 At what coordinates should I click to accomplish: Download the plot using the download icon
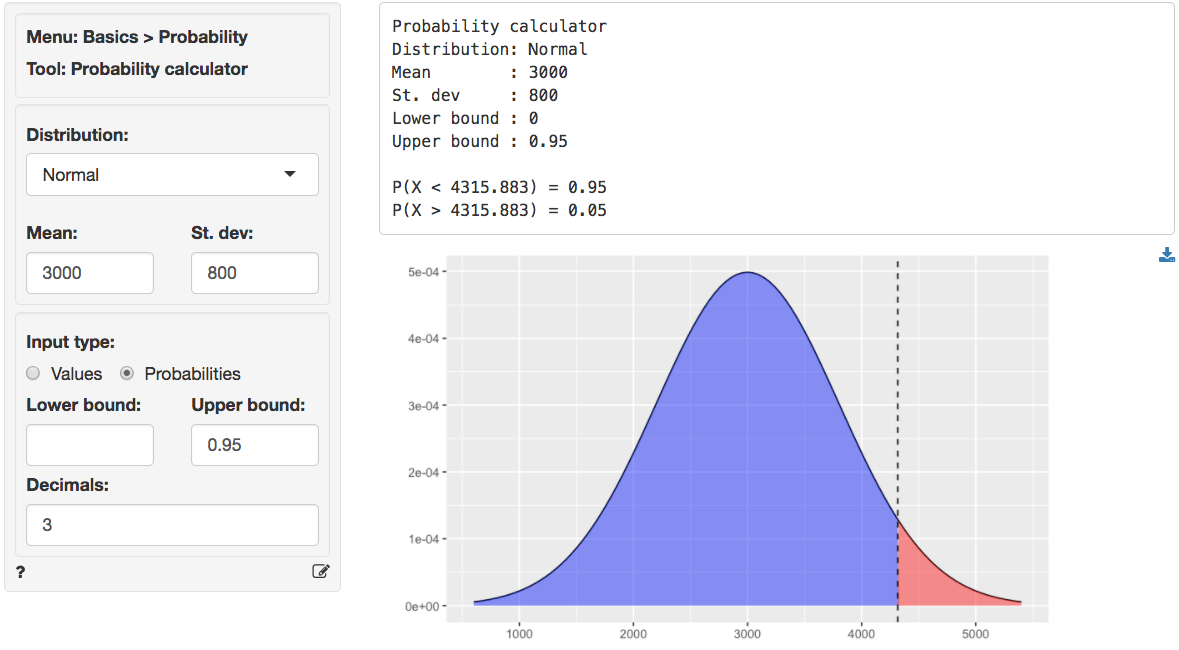(x=1166, y=255)
